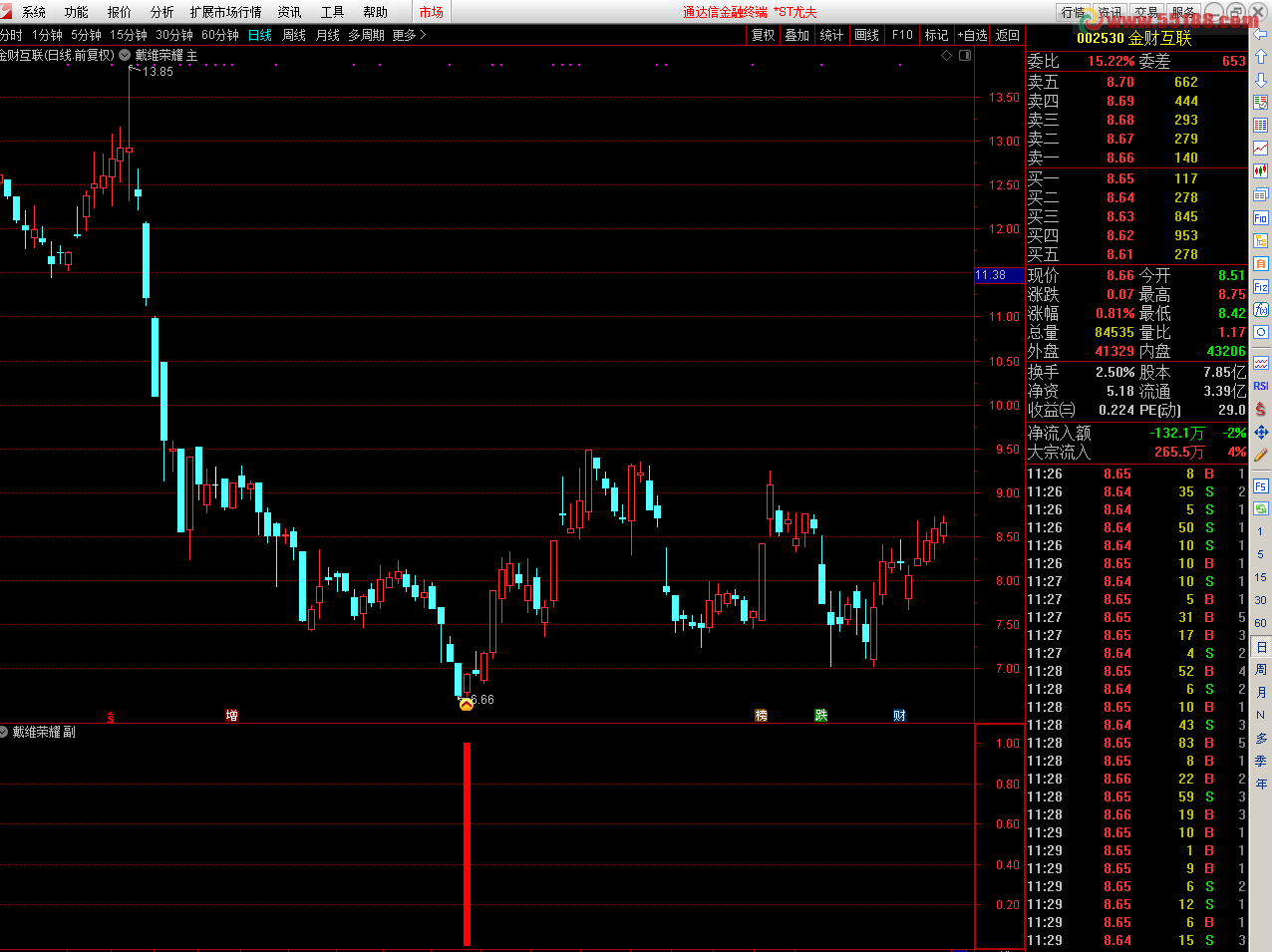The height and width of the screenshot is (952, 1272).
Task: Open the F10 company info sidebar icon
Action: click(x=1261, y=217)
